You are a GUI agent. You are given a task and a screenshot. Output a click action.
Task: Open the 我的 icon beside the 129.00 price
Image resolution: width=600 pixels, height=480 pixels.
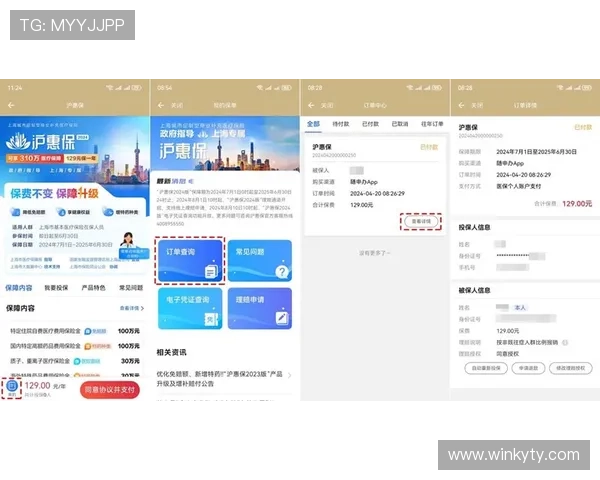pyautogui.click(x=12, y=387)
